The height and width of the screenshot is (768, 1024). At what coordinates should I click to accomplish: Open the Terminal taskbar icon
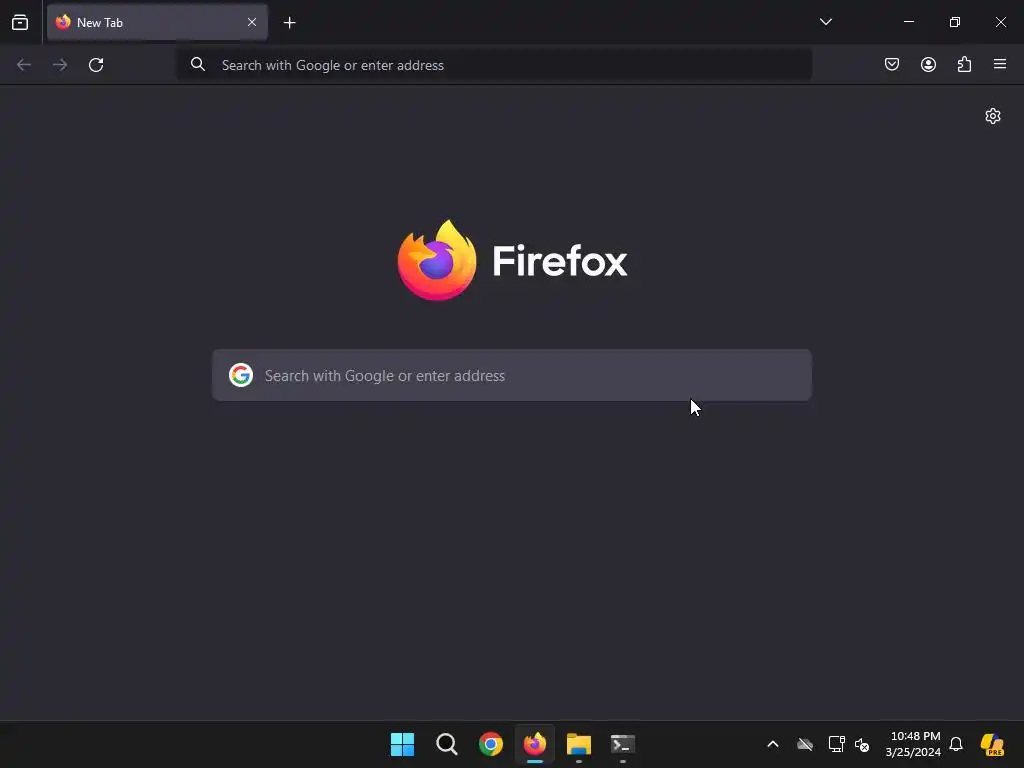point(623,744)
